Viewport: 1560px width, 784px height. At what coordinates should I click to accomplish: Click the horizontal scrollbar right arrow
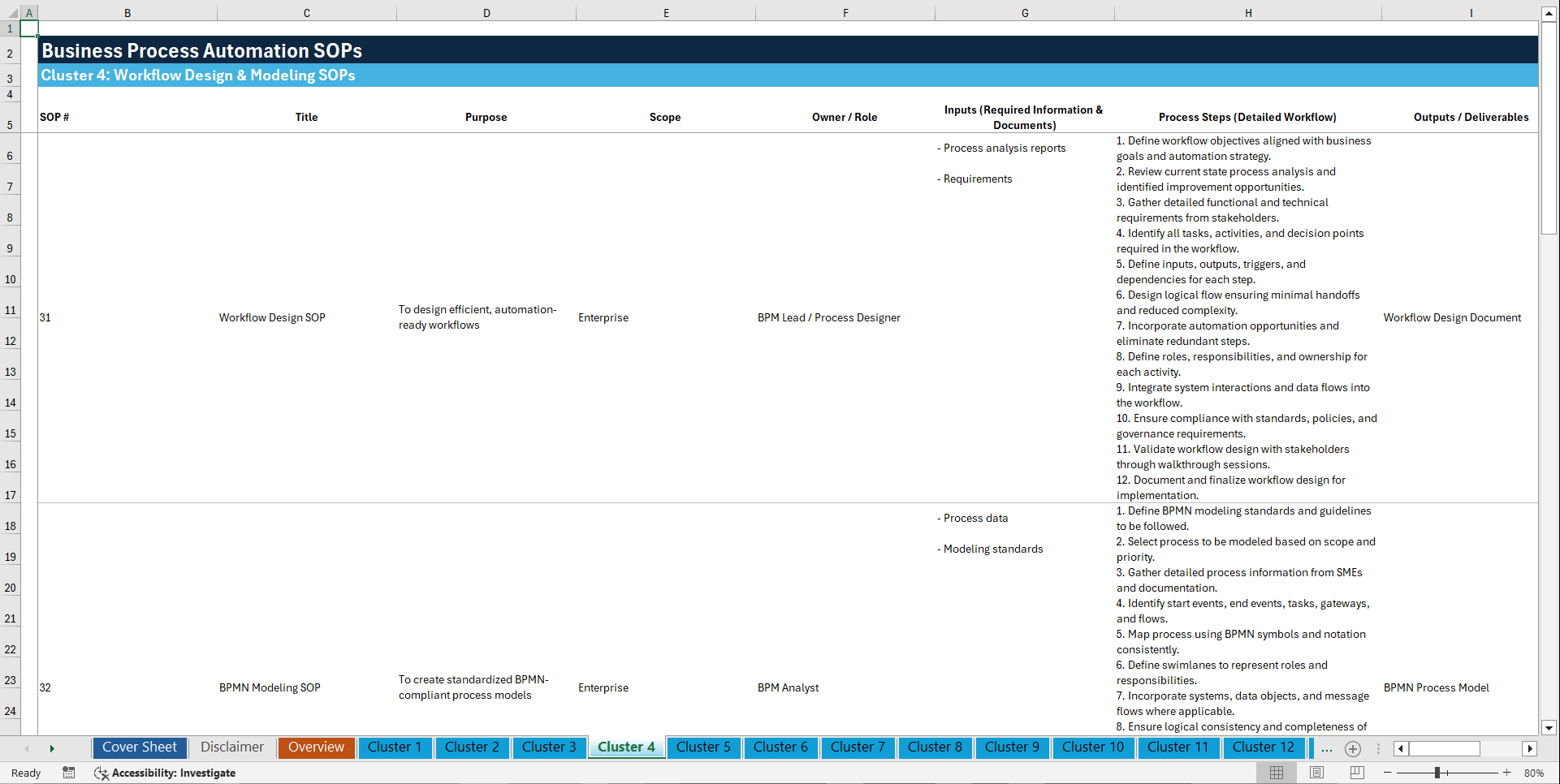point(1530,748)
